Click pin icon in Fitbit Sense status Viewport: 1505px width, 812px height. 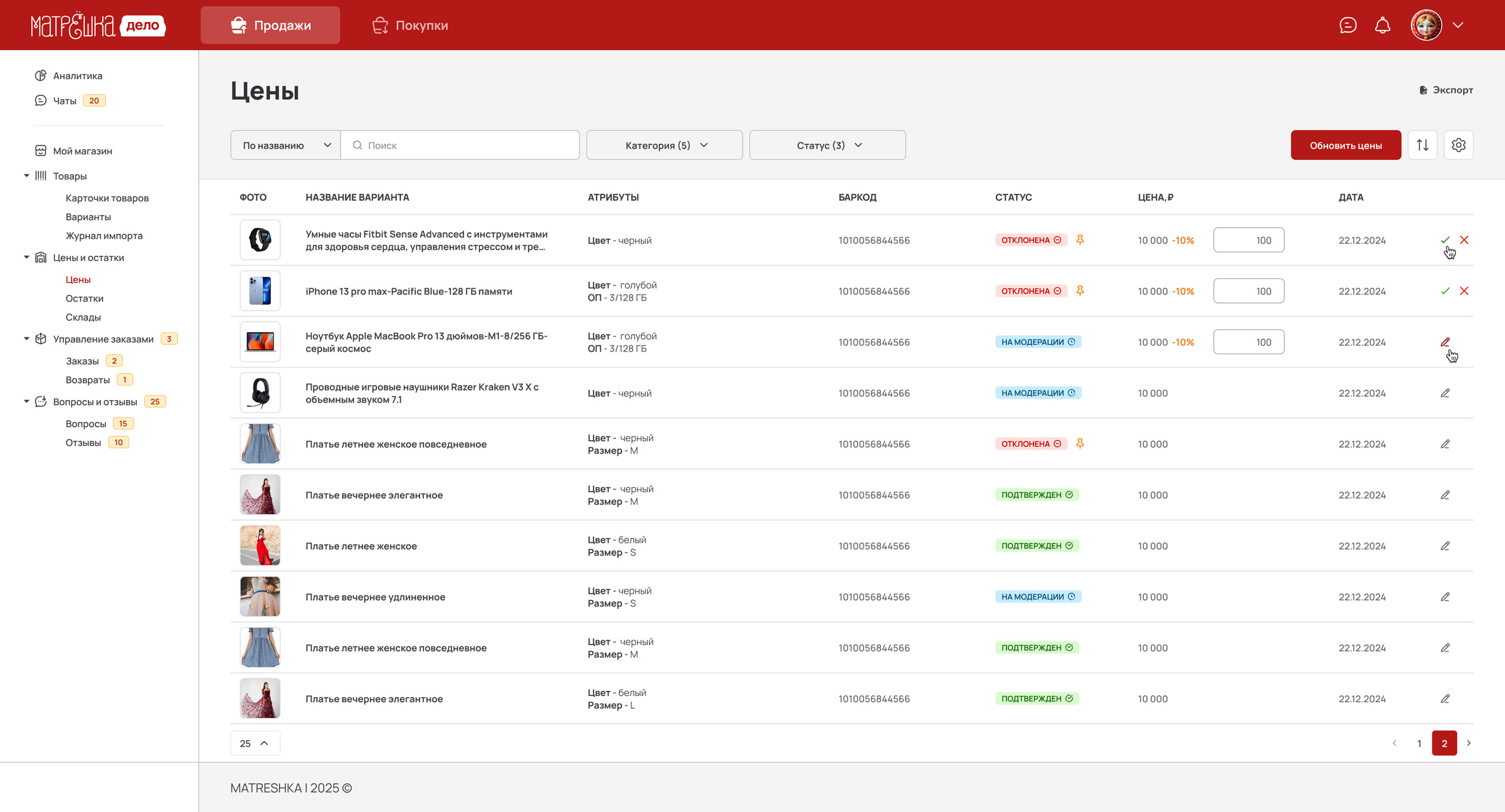(x=1080, y=240)
